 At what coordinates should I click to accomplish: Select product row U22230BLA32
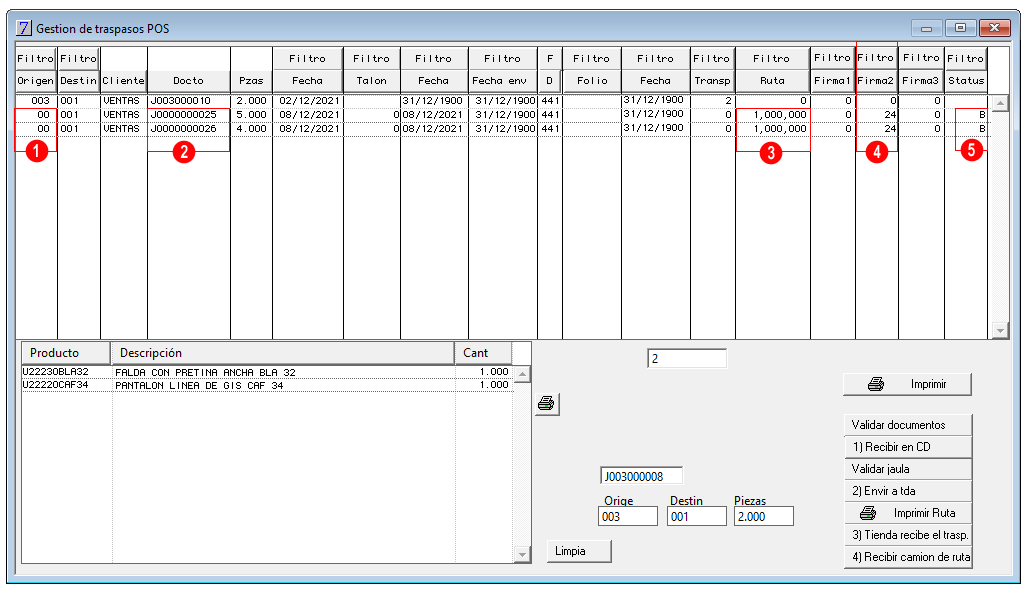tap(267, 372)
